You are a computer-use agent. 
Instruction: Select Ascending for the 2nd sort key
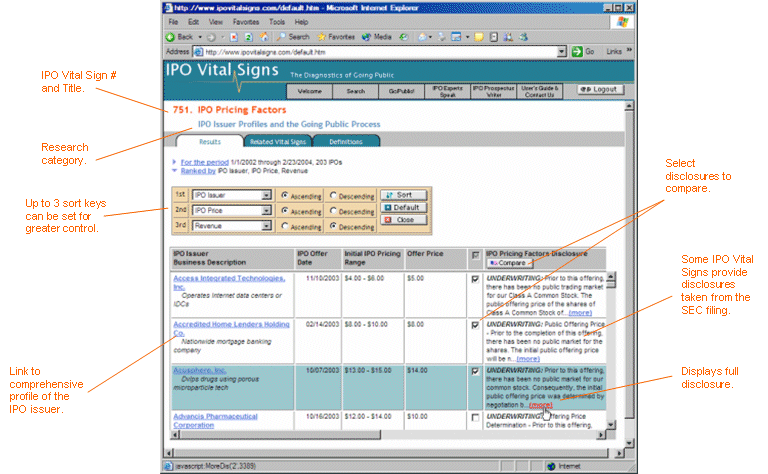coord(285,211)
